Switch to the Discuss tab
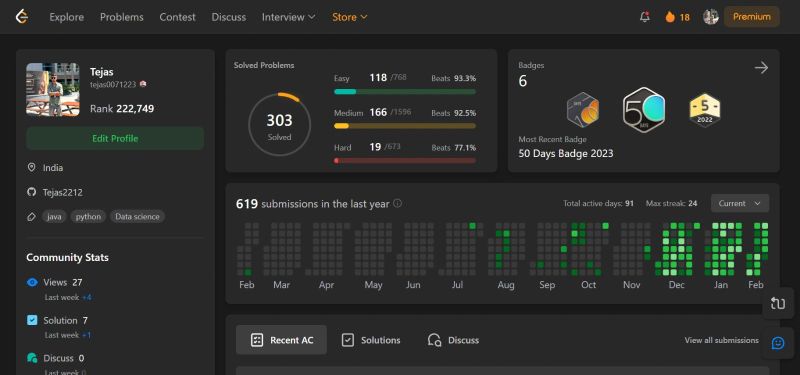Image resolution: width=800 pixels, height=375 pixels. (x=454, y=340)
